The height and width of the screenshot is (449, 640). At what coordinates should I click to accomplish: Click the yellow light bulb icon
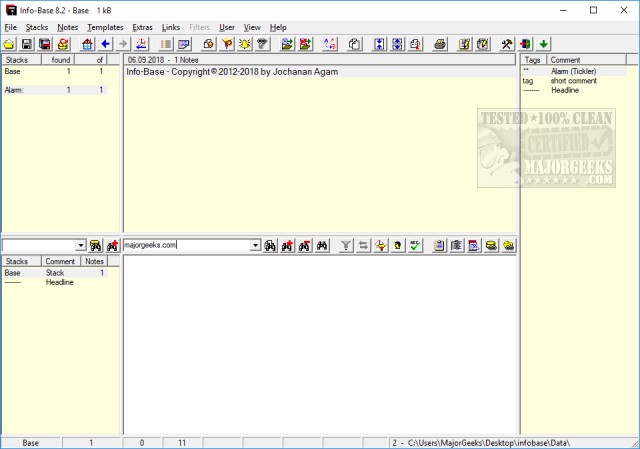(x=244, y=44)
